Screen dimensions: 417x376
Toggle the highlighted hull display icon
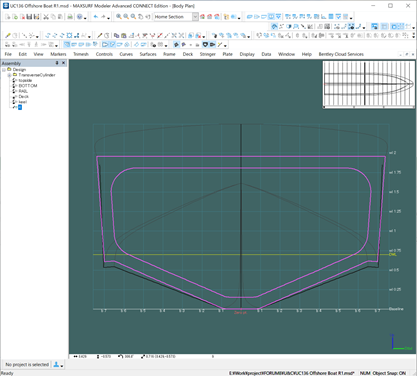pos(274,26)
